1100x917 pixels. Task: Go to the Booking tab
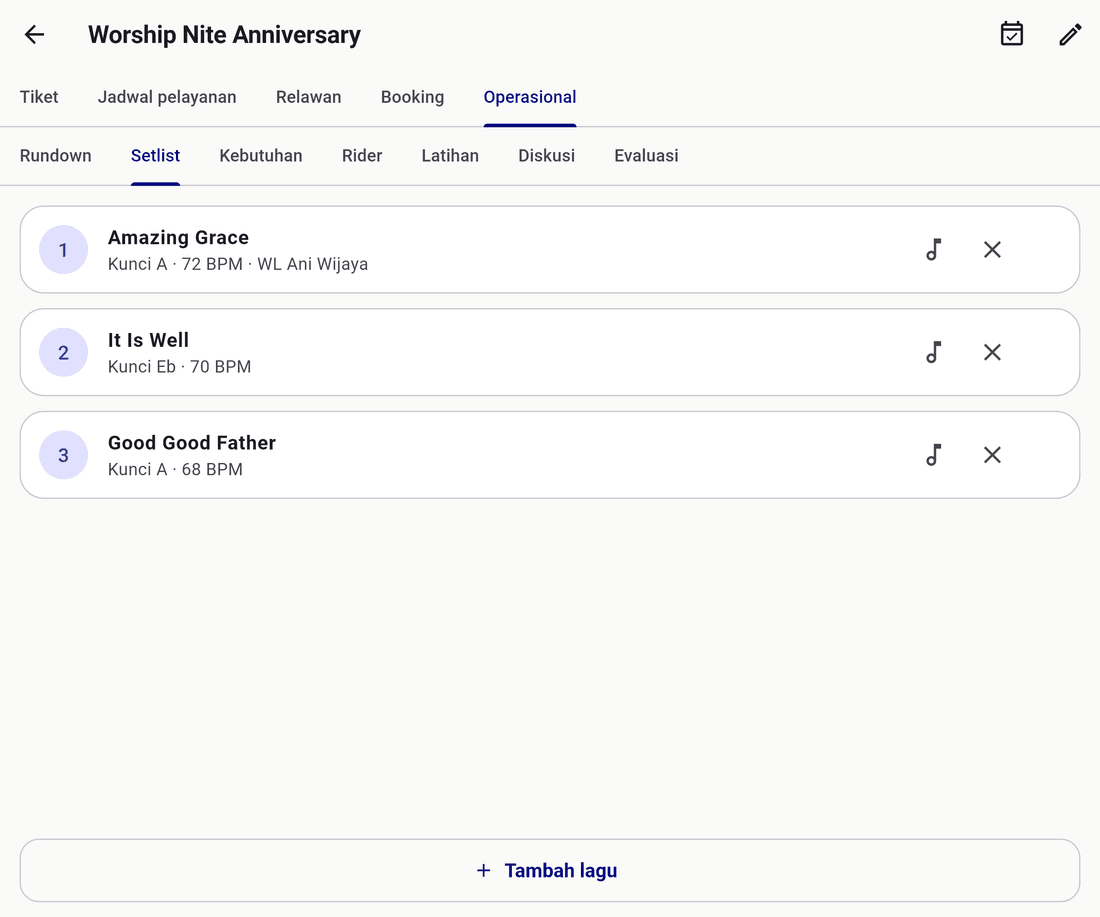click(412, 97)
